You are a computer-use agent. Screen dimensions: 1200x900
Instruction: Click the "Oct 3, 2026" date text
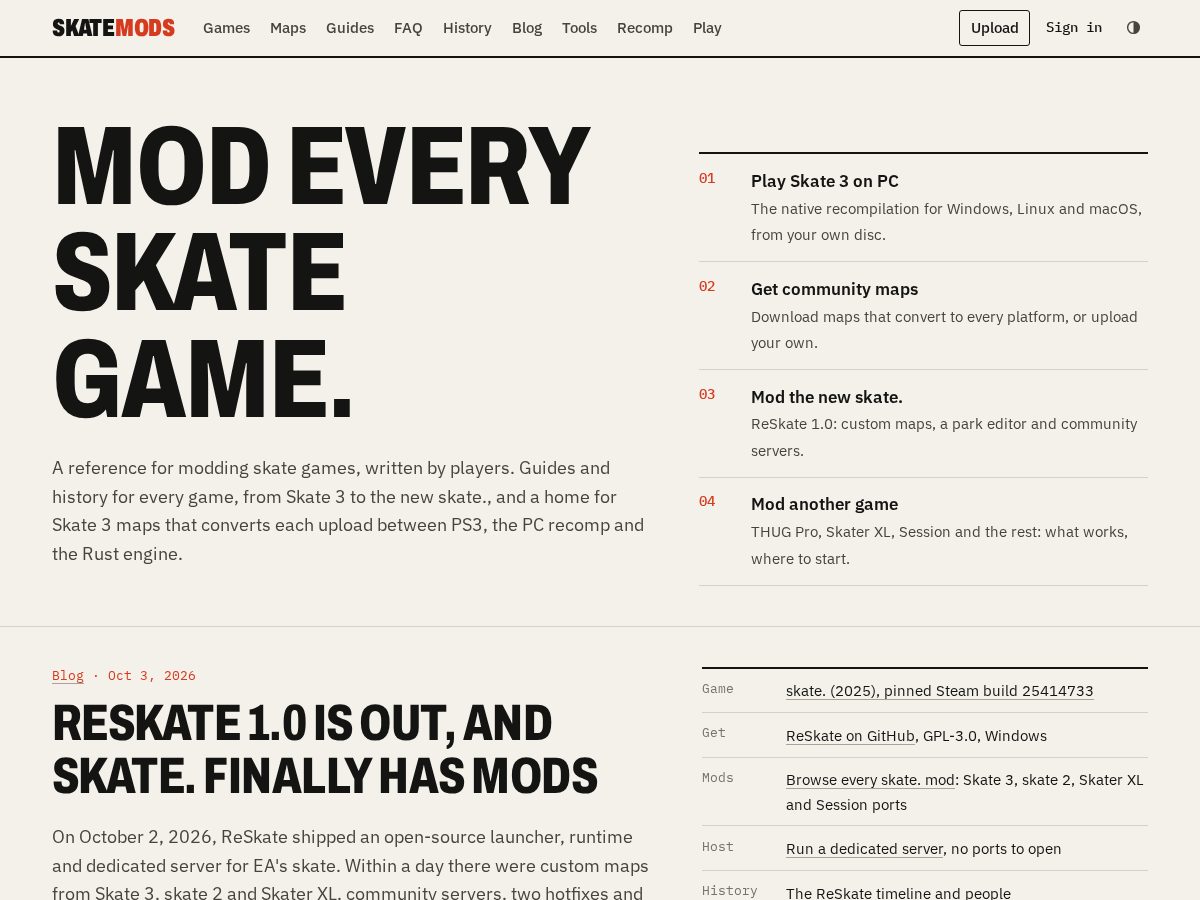pos(152,676)
